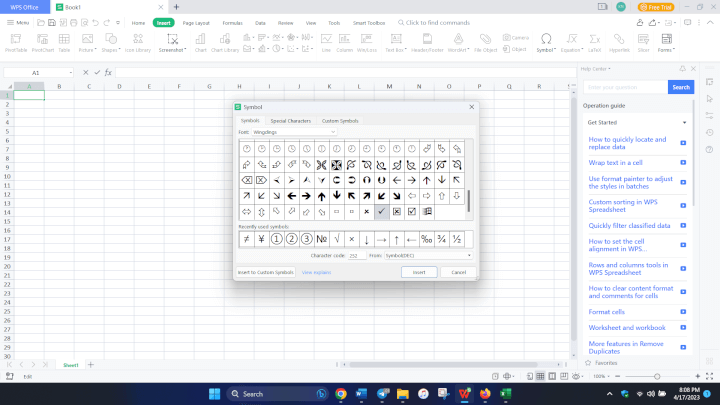Click the Save icon in quick access

click(x=52, y=22)
